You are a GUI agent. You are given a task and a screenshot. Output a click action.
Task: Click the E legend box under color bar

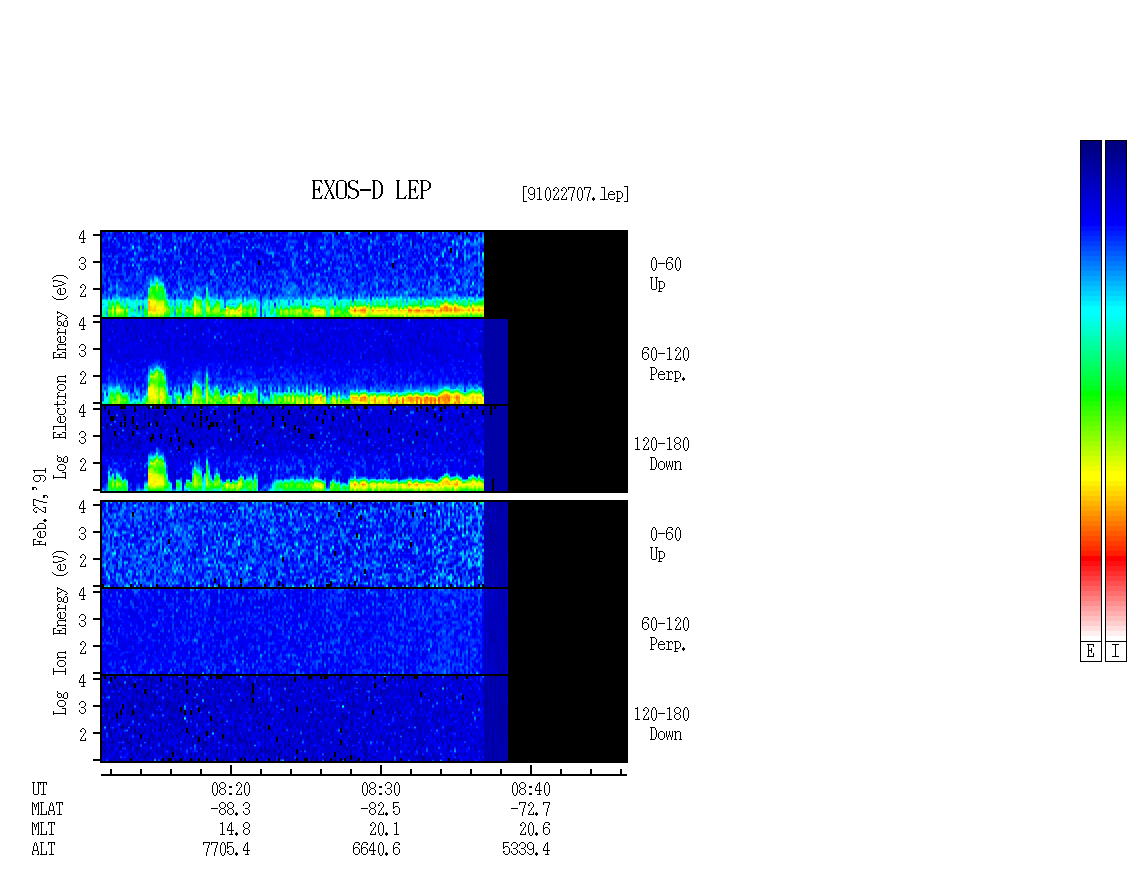click(x=1090, y=651)
